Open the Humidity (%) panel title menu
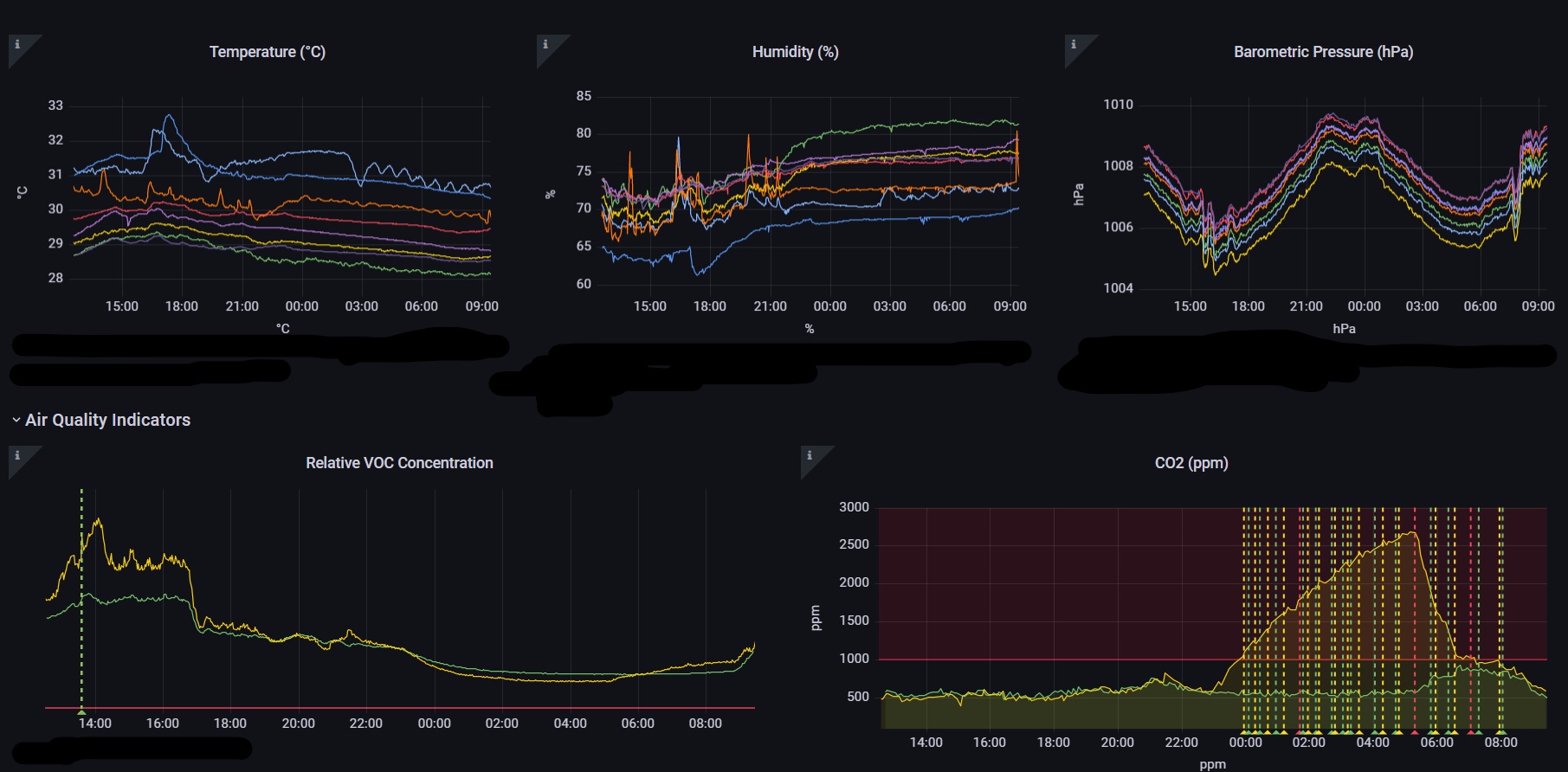 [x=795, y=52]
